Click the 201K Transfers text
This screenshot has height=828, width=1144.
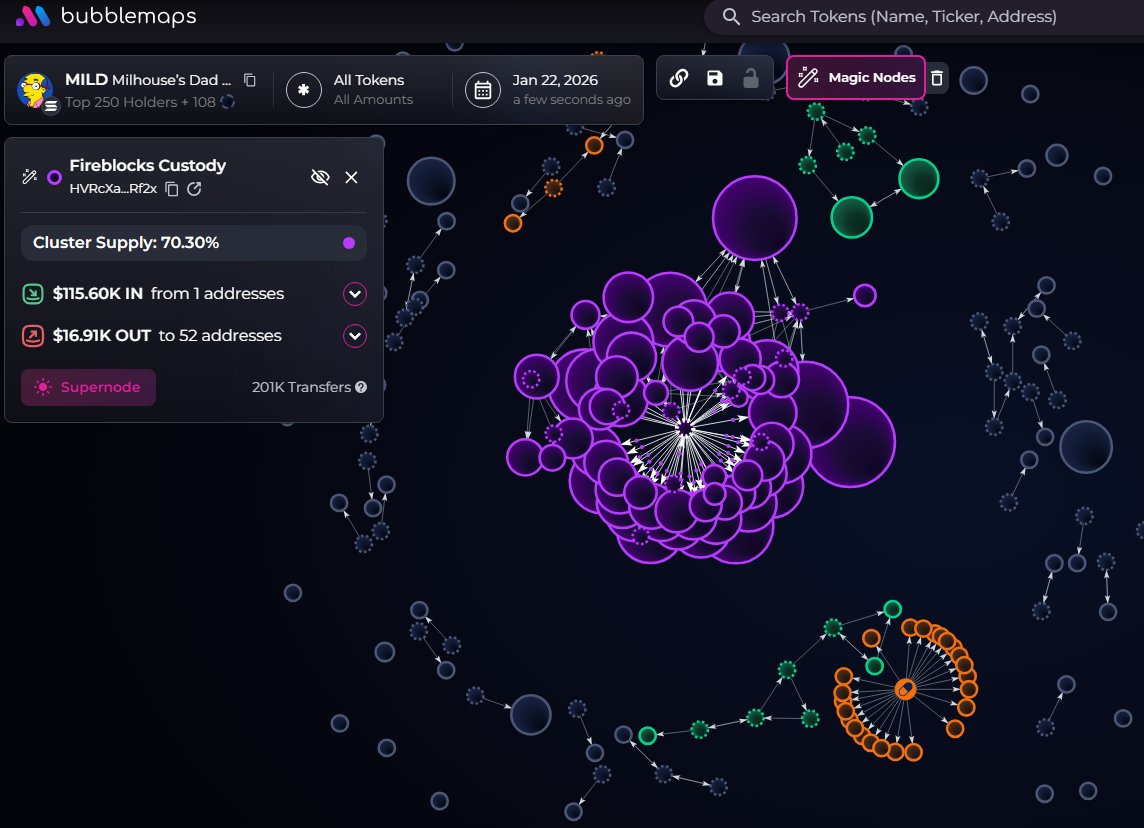pyautogui.click(x=301, y=387)
